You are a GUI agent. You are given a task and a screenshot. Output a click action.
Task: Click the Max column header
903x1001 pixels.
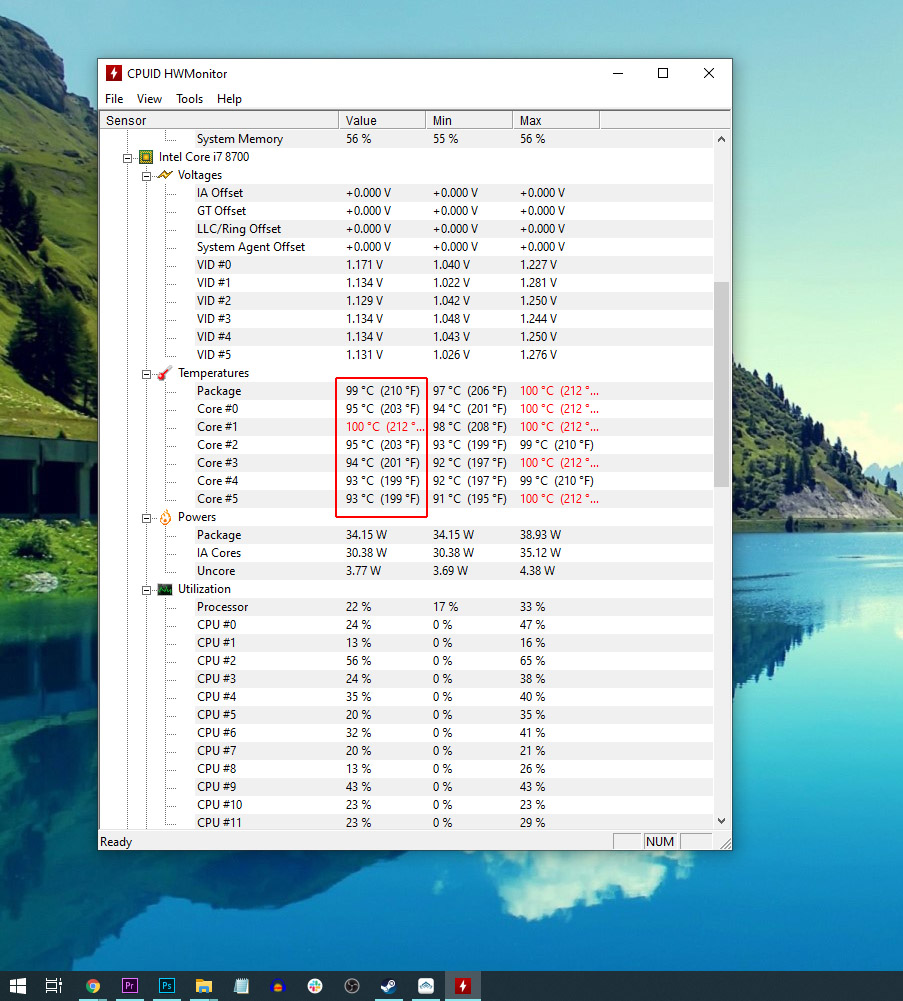point(556,120)
